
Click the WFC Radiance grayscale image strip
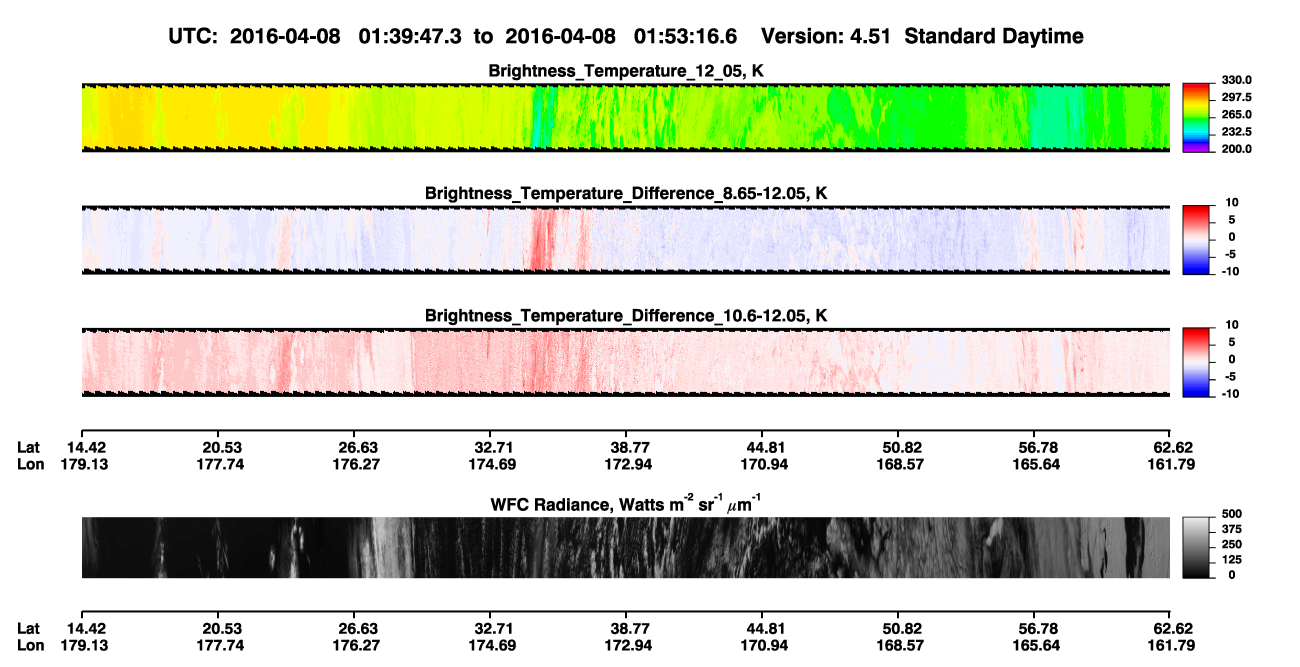coord(625,547)
